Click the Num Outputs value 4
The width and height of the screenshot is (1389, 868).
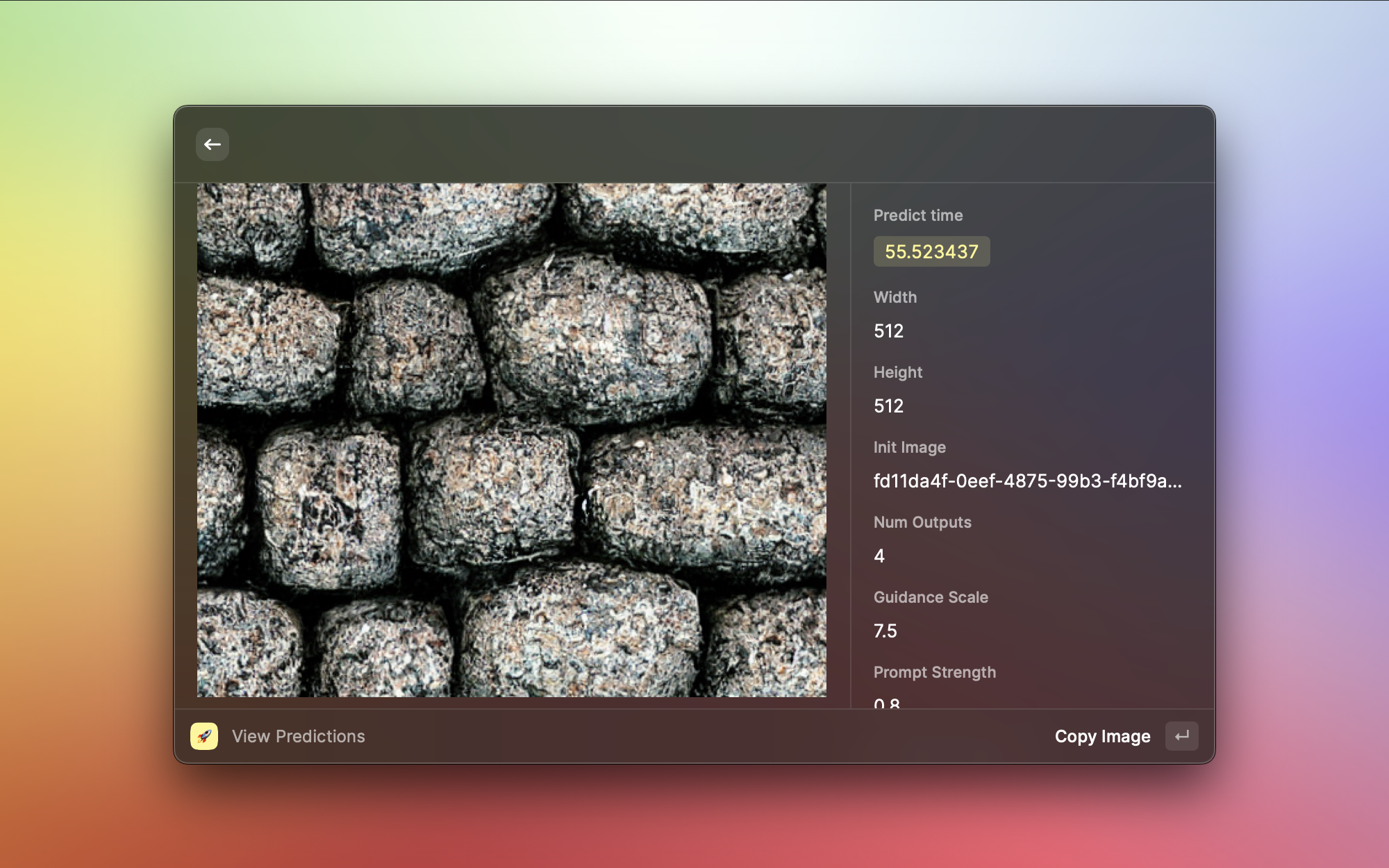pyautogui.click(x=879, y=556)
